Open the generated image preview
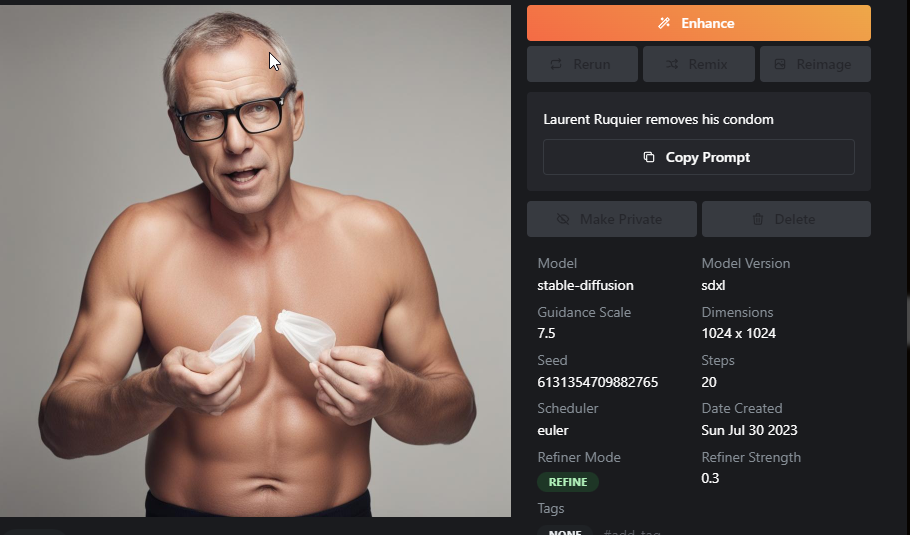 click(255, 261)
